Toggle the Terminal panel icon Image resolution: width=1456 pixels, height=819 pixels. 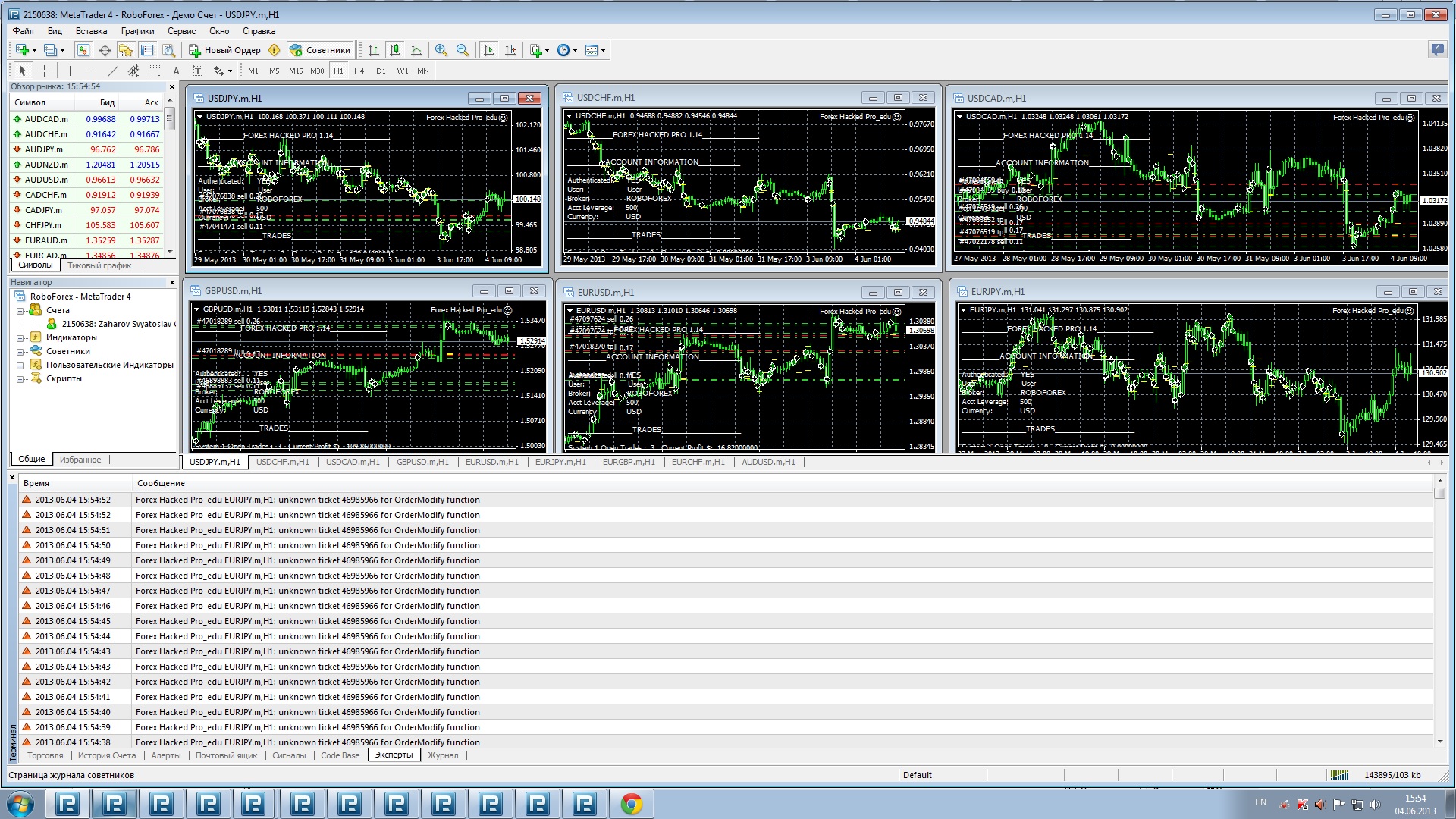tap(147, 50)
